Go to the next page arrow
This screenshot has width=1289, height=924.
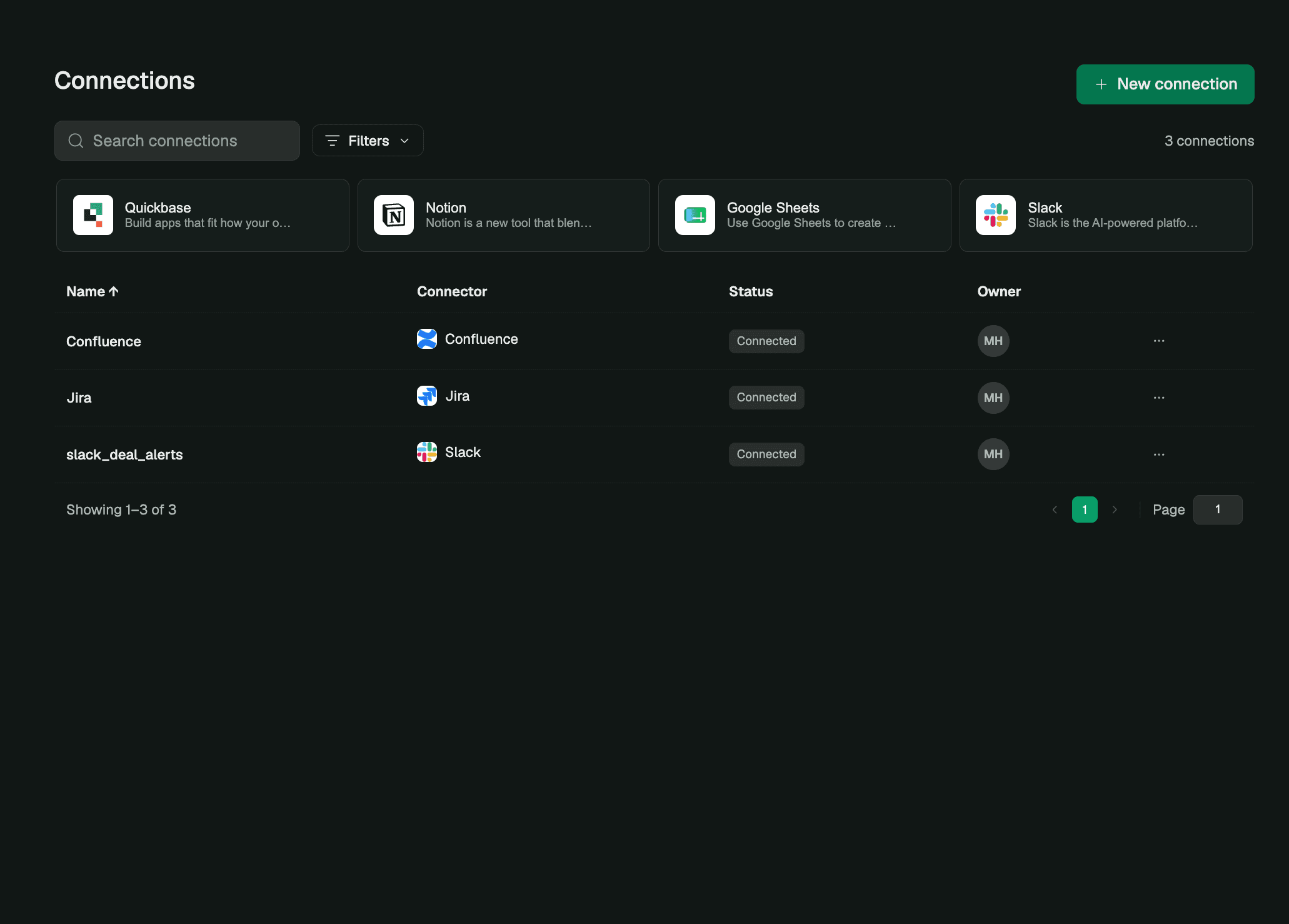point(1115,510)
